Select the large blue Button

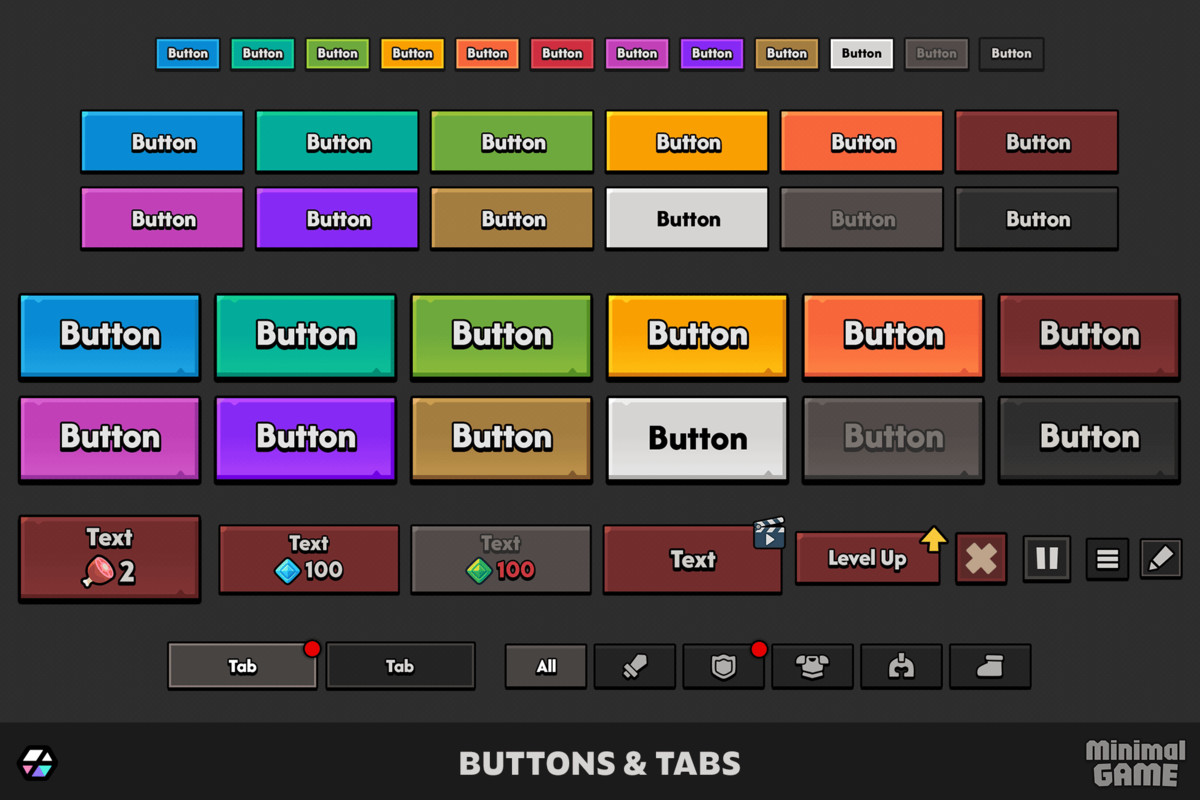pyautogui.click(x=109, y=337)
